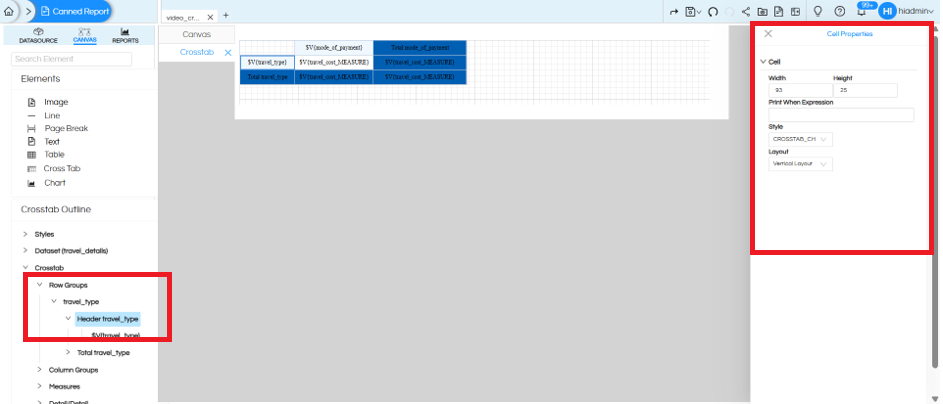Viewport: 943px width, 404px height.
Task: Click the Width input field
Action: tap(800, 90)
